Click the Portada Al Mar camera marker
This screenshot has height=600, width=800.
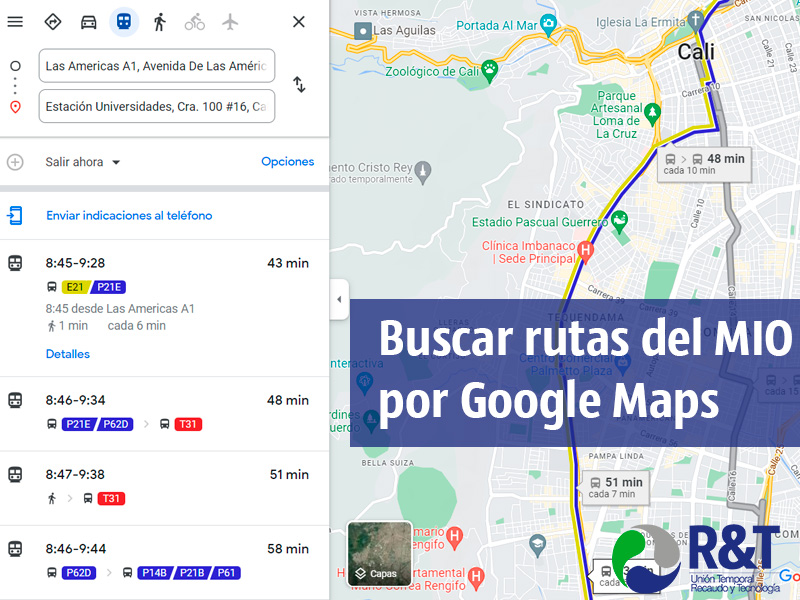point(548,25)
